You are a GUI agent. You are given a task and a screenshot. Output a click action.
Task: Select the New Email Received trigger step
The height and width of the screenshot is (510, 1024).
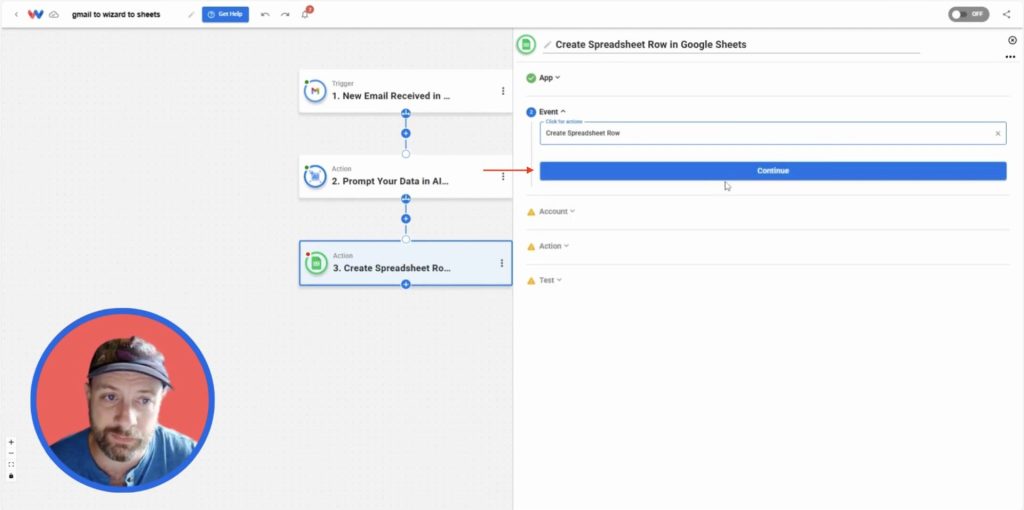[406, 91]
